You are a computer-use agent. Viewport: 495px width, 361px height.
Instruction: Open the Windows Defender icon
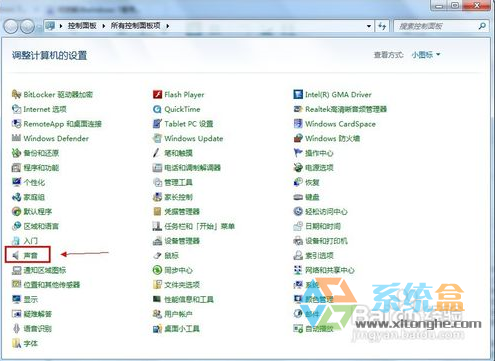[x=16, y=138]
